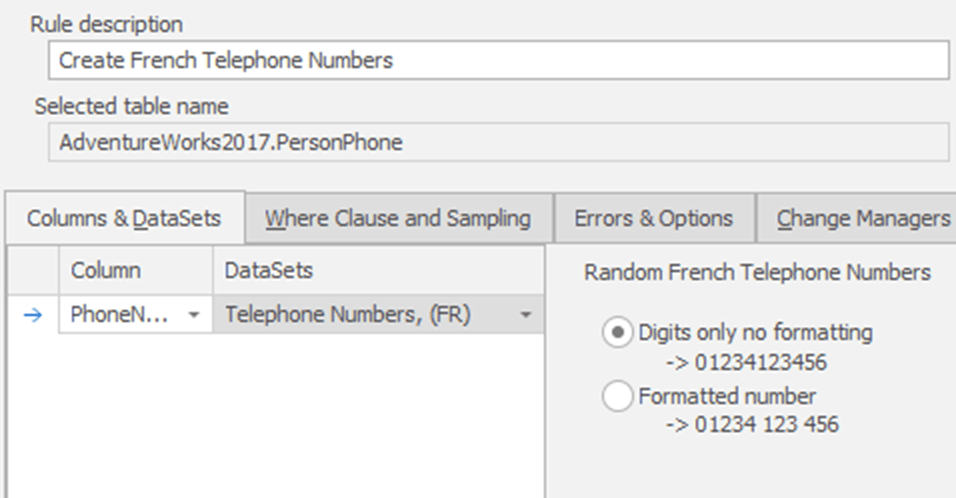Click into the Rule description text field
Screen dimensions: 956x498
(499, 60)
